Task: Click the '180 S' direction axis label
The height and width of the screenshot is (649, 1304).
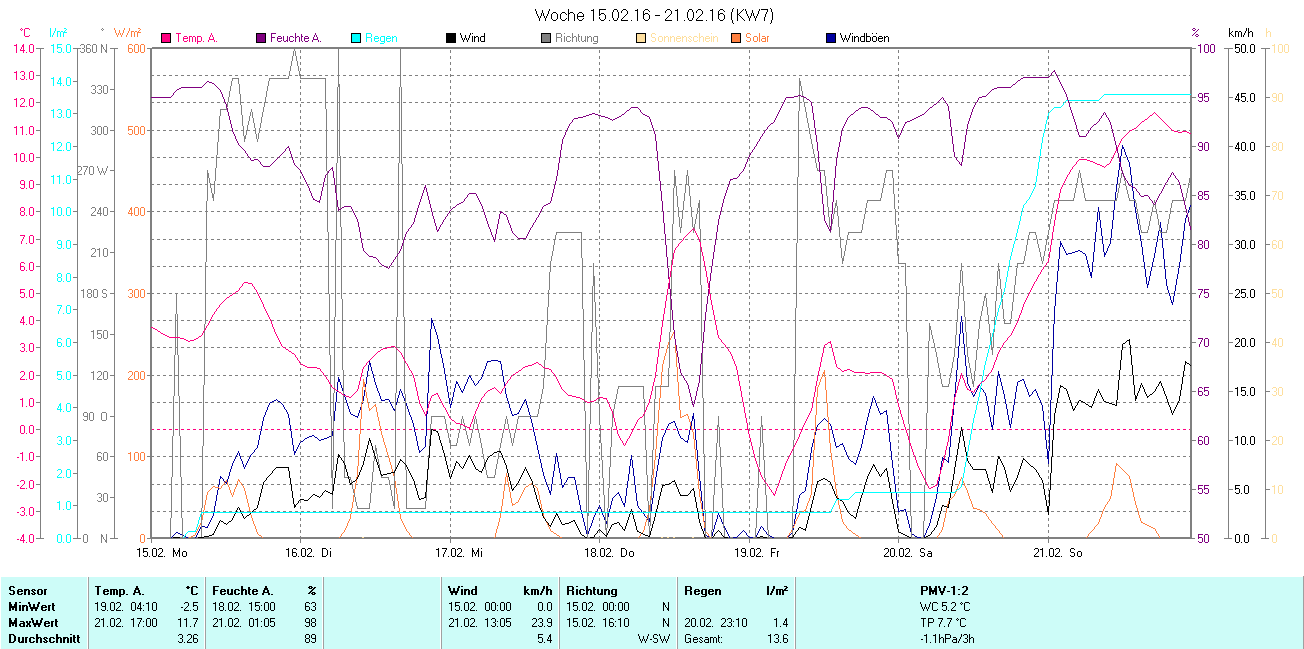Action: [94, 293]
